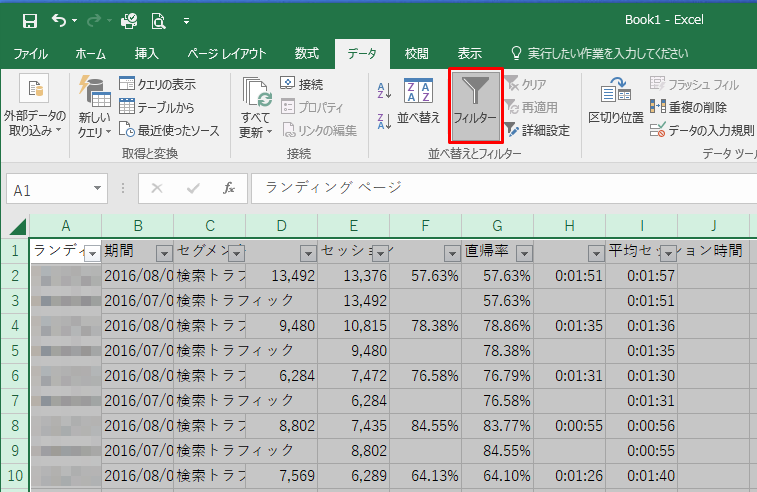Click the 再適用 button
The height and width of the screenshot is (492, 757).
tap(532, 107)
